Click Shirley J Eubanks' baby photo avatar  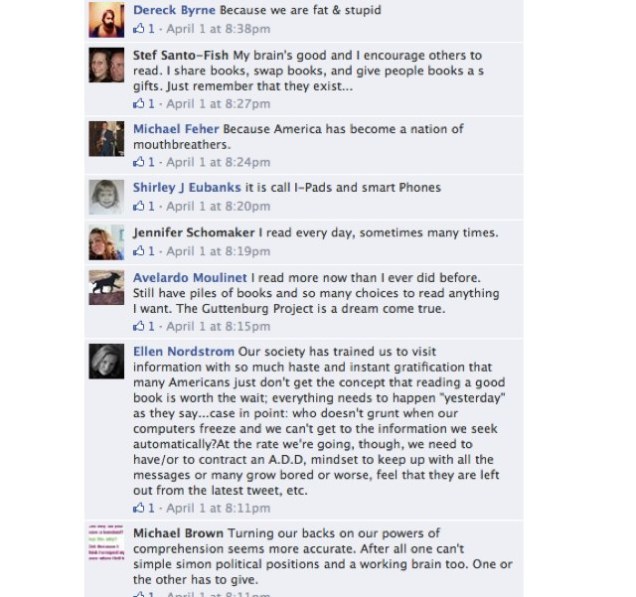pyautogui.click(x=107, y=197)
